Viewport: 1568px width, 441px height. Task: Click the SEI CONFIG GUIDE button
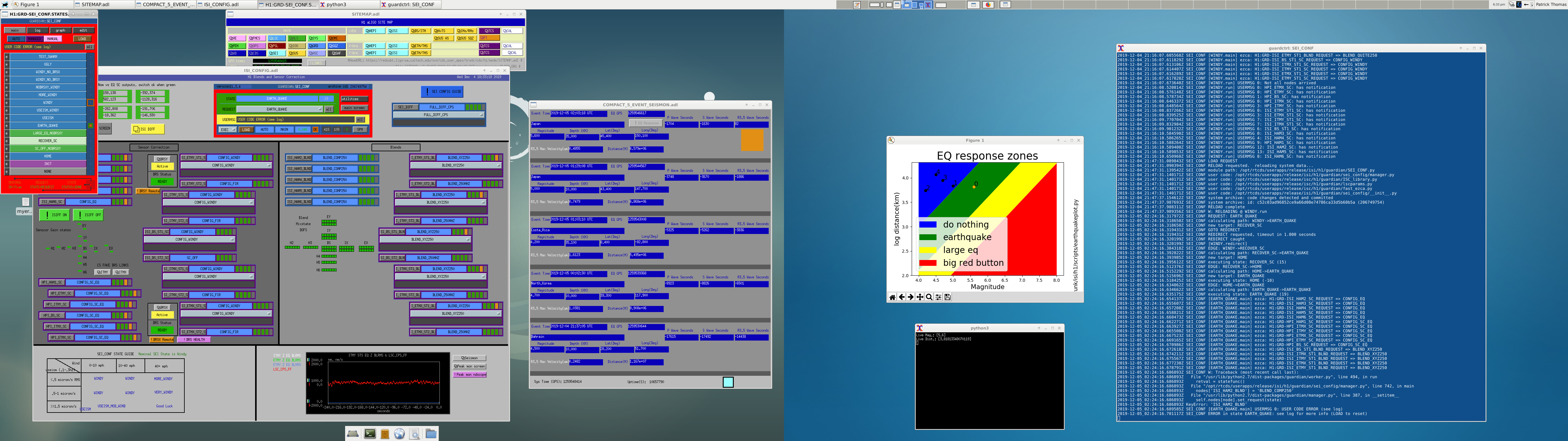[443, 91]
